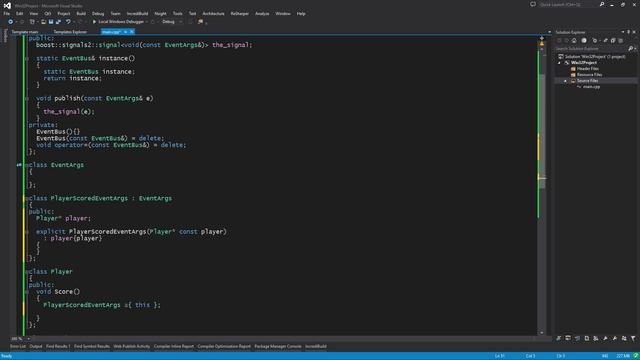Click the Save All toolbar icon
The height and width of the screenshot is (360, 640).
(58, 22)
